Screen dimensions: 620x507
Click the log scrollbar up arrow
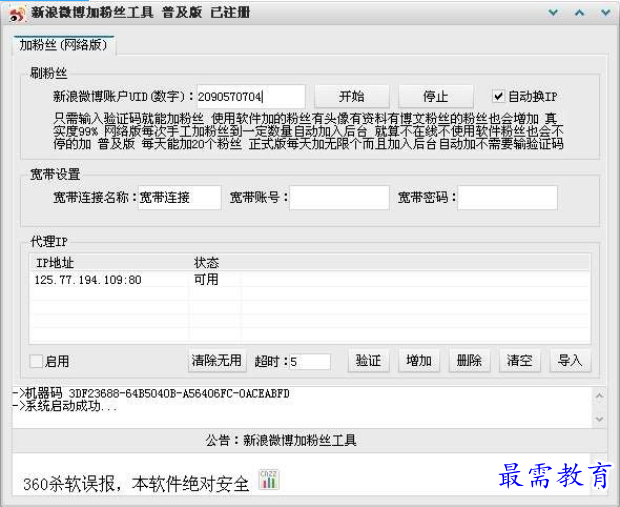coord(599,395)
